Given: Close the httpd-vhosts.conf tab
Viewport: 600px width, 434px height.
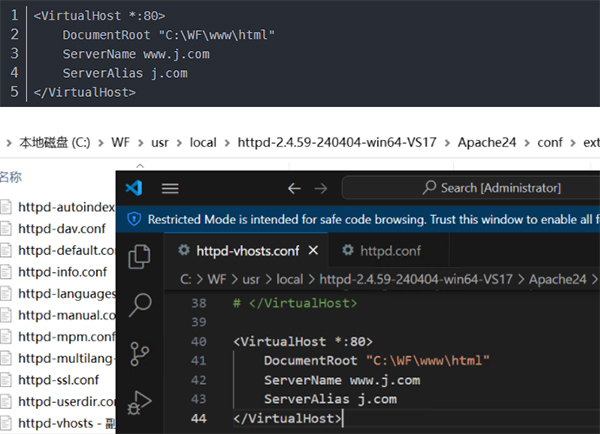Looking at the screenshot, I should [314, 250].
